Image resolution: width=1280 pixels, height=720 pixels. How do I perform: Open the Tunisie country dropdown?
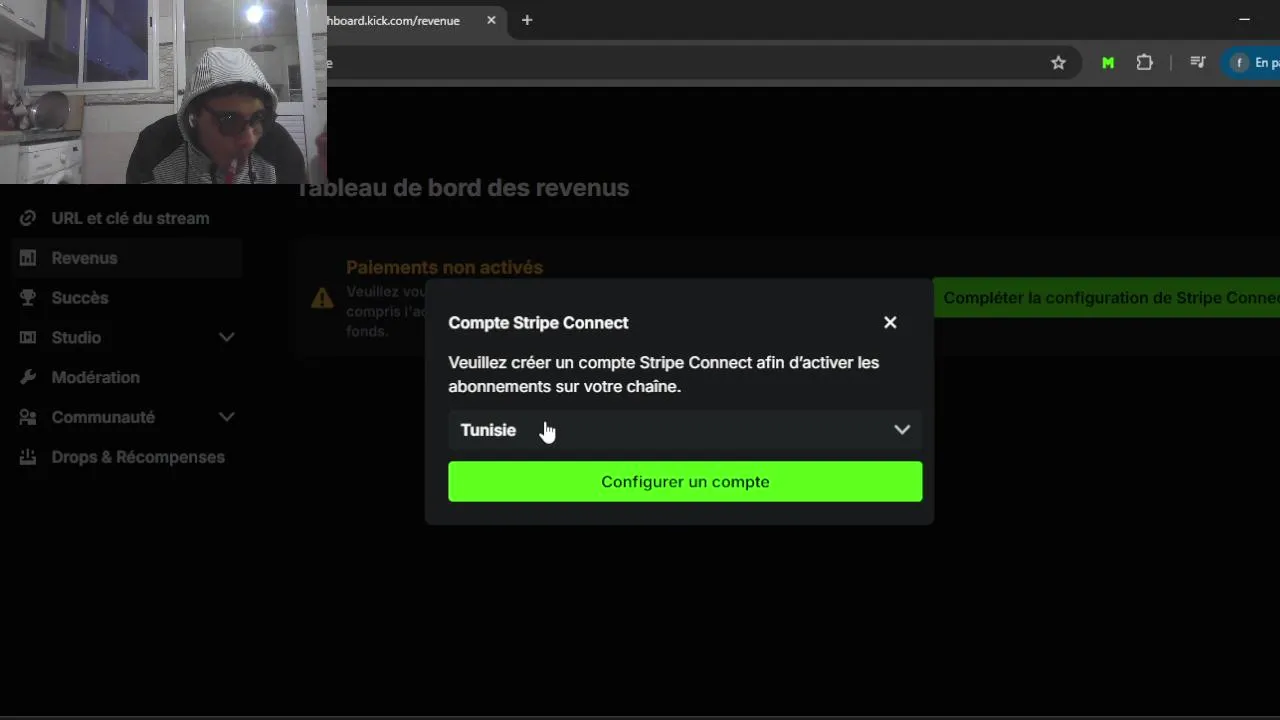(x=685, y=430)
